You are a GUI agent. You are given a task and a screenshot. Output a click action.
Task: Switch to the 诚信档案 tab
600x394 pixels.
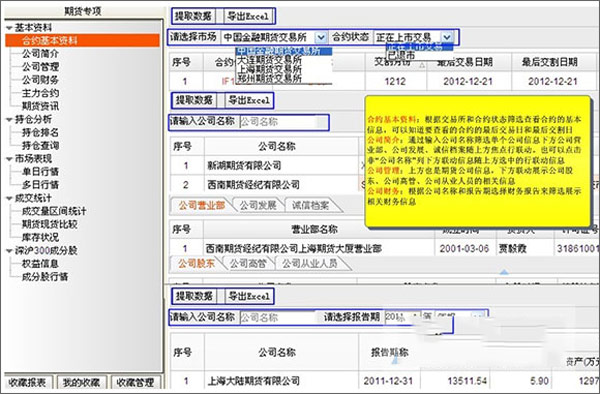point(310,205)
